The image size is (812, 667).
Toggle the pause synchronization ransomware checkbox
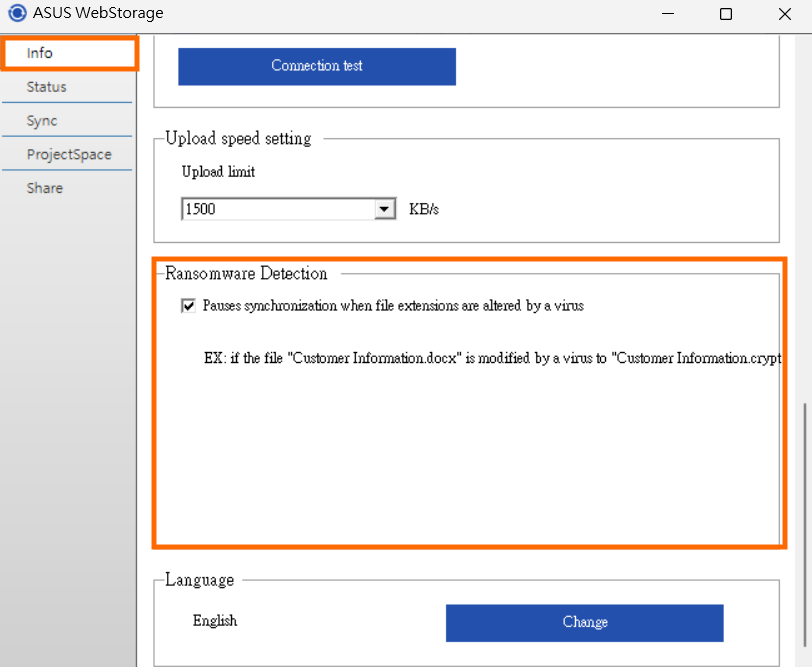188,306
